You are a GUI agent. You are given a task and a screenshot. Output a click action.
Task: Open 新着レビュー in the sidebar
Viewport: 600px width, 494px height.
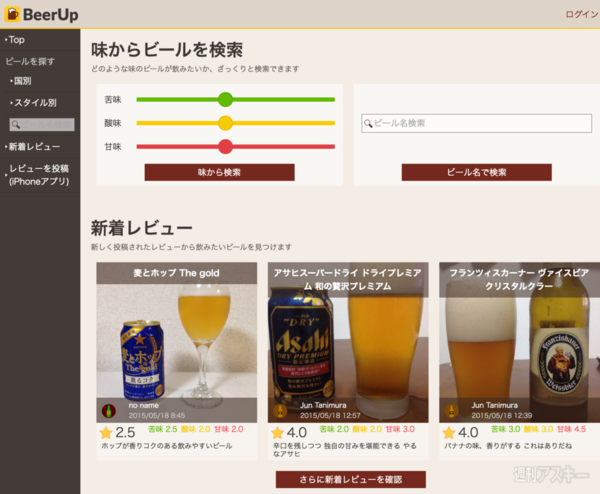34,147
